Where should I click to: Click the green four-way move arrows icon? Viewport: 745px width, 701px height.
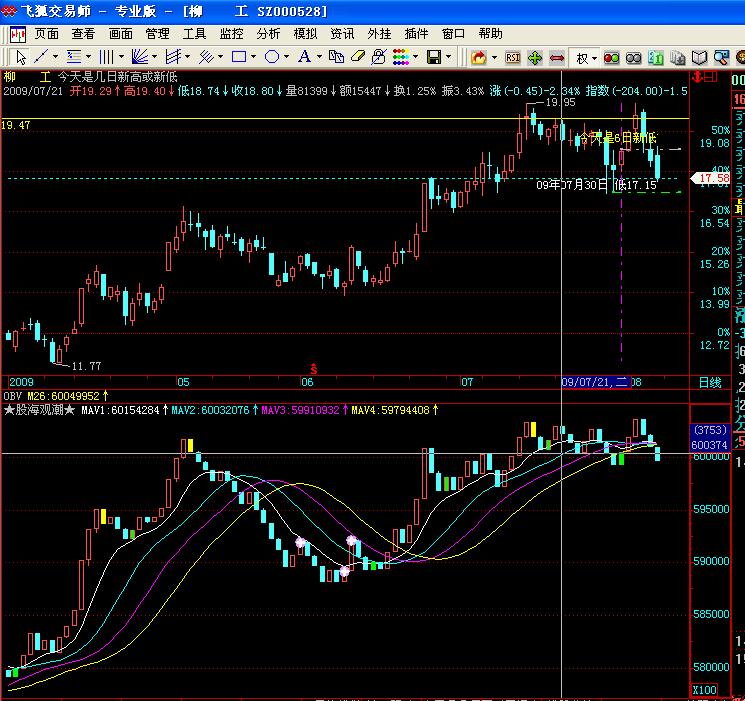click(x=535, y=58)
